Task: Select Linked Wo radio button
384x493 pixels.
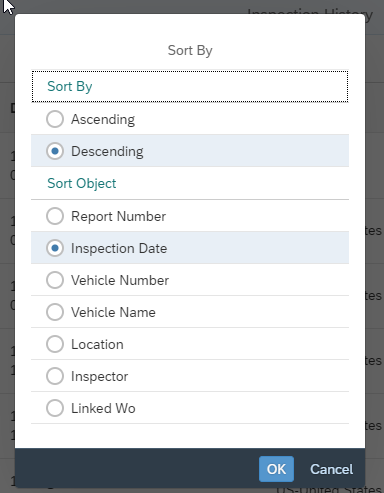Action: coord(55,408)
